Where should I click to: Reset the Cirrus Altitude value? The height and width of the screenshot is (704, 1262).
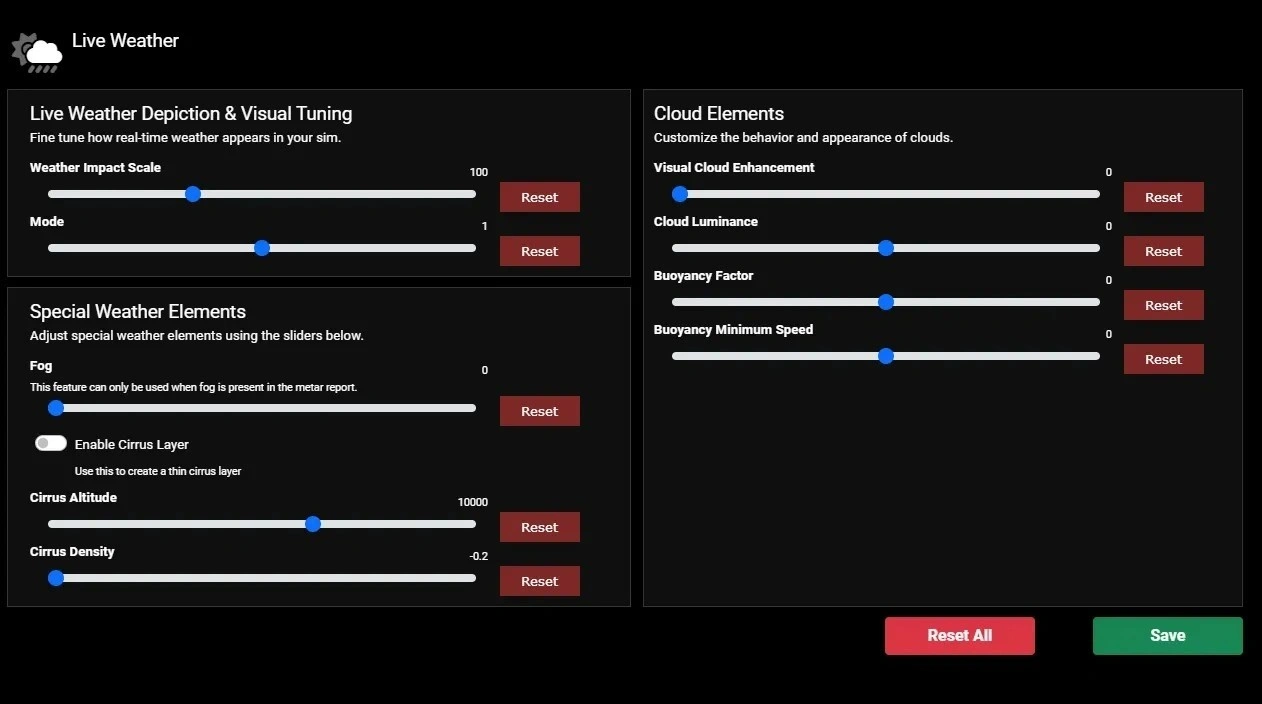539,527
